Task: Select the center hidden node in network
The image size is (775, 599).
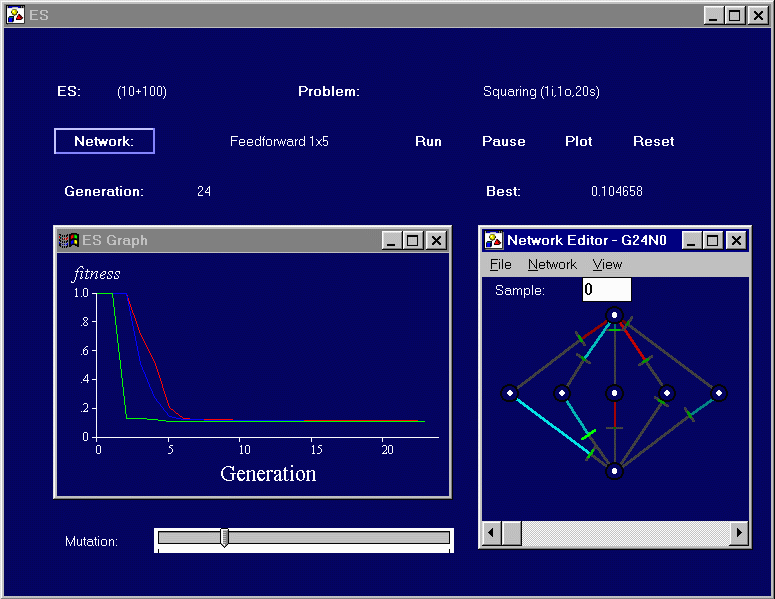Action: click(615, 394)
